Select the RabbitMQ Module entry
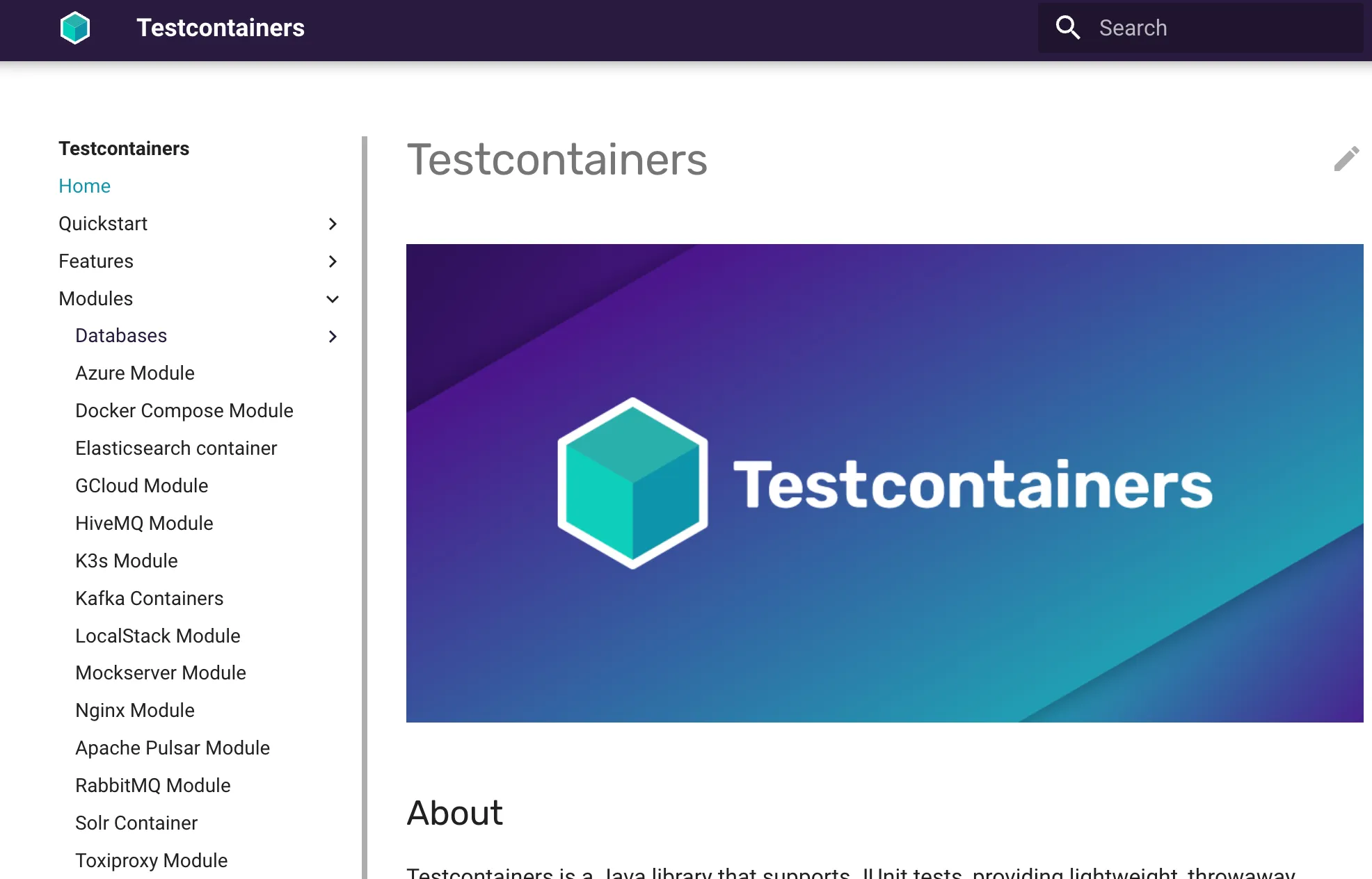1372x879 pixels. [152, 786]
